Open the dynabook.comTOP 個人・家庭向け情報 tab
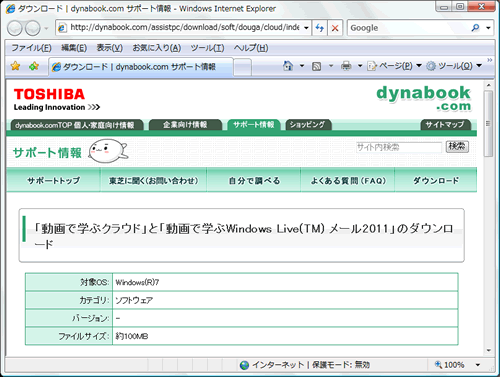Image resolution: width=500 pixels, height=377 pixels. tap(77, 125)
